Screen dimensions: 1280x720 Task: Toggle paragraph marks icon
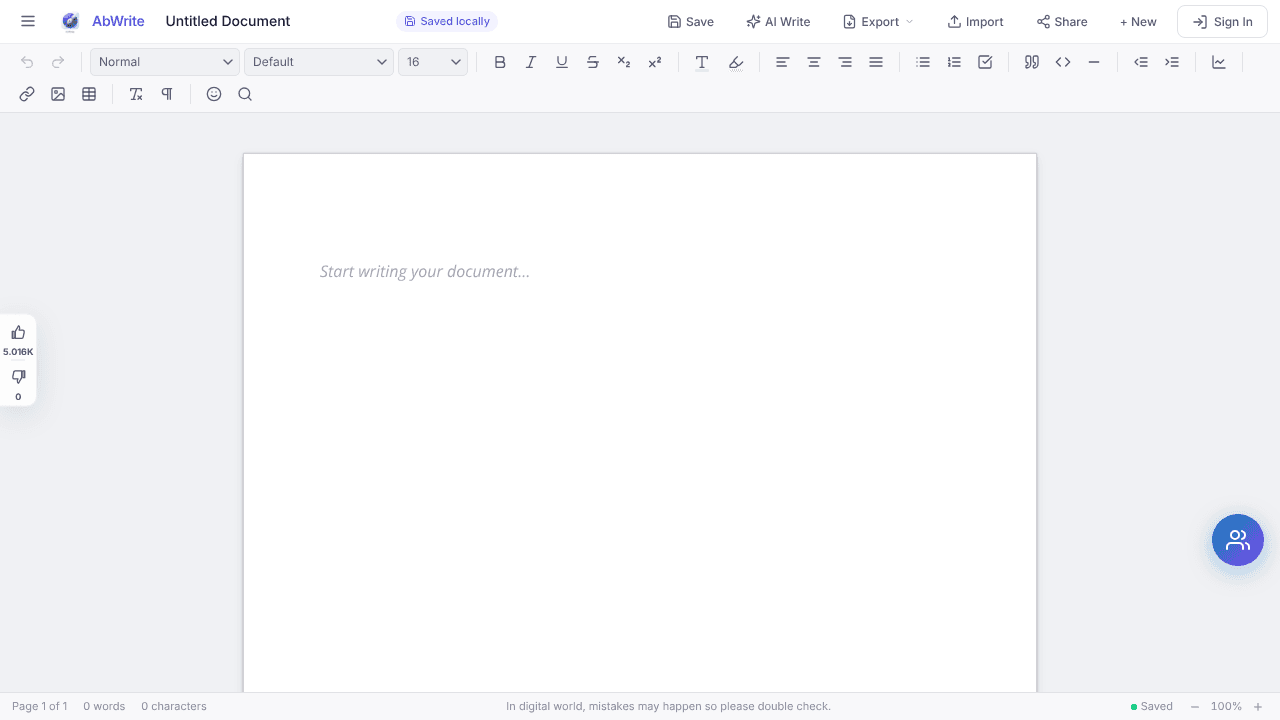167,94
